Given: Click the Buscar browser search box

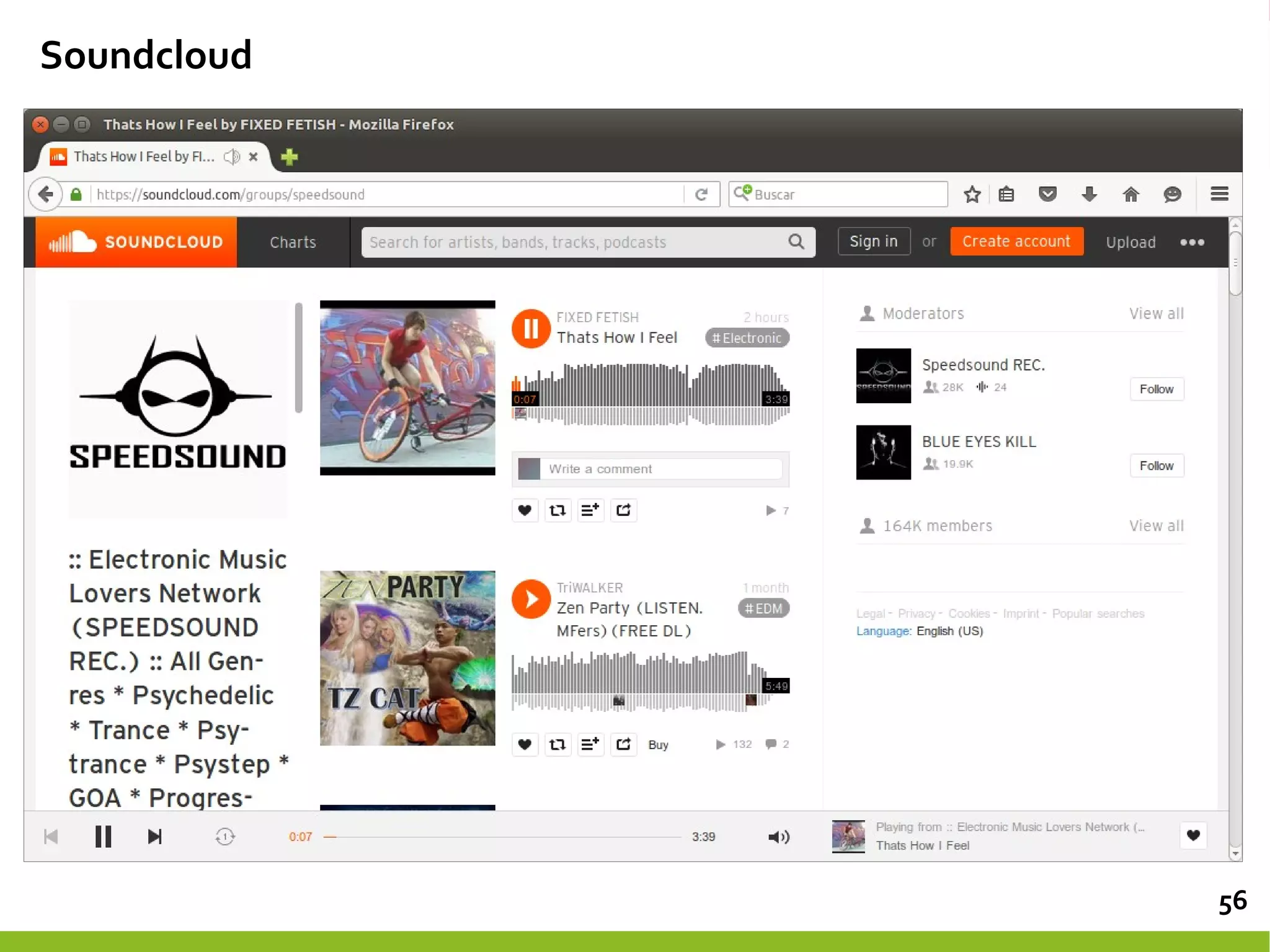Looking at the screenshot, I should (x=838, y=195).
